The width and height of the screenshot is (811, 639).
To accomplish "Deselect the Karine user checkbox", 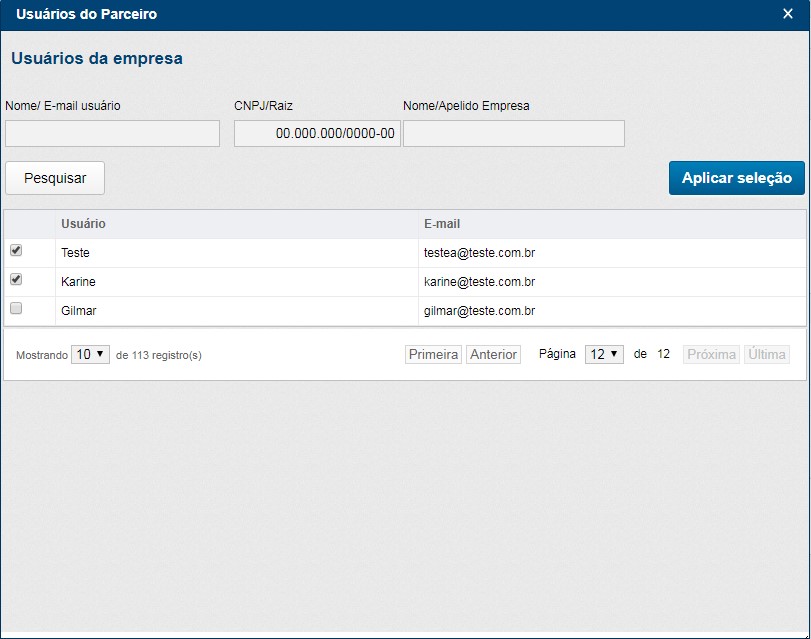I will (16, 280).
